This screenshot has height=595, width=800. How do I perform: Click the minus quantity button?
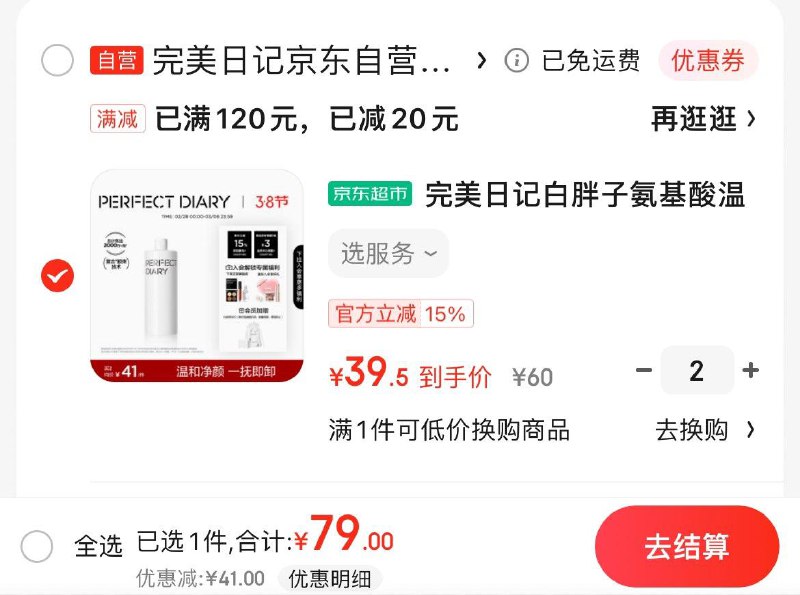(x=644, y=370)
